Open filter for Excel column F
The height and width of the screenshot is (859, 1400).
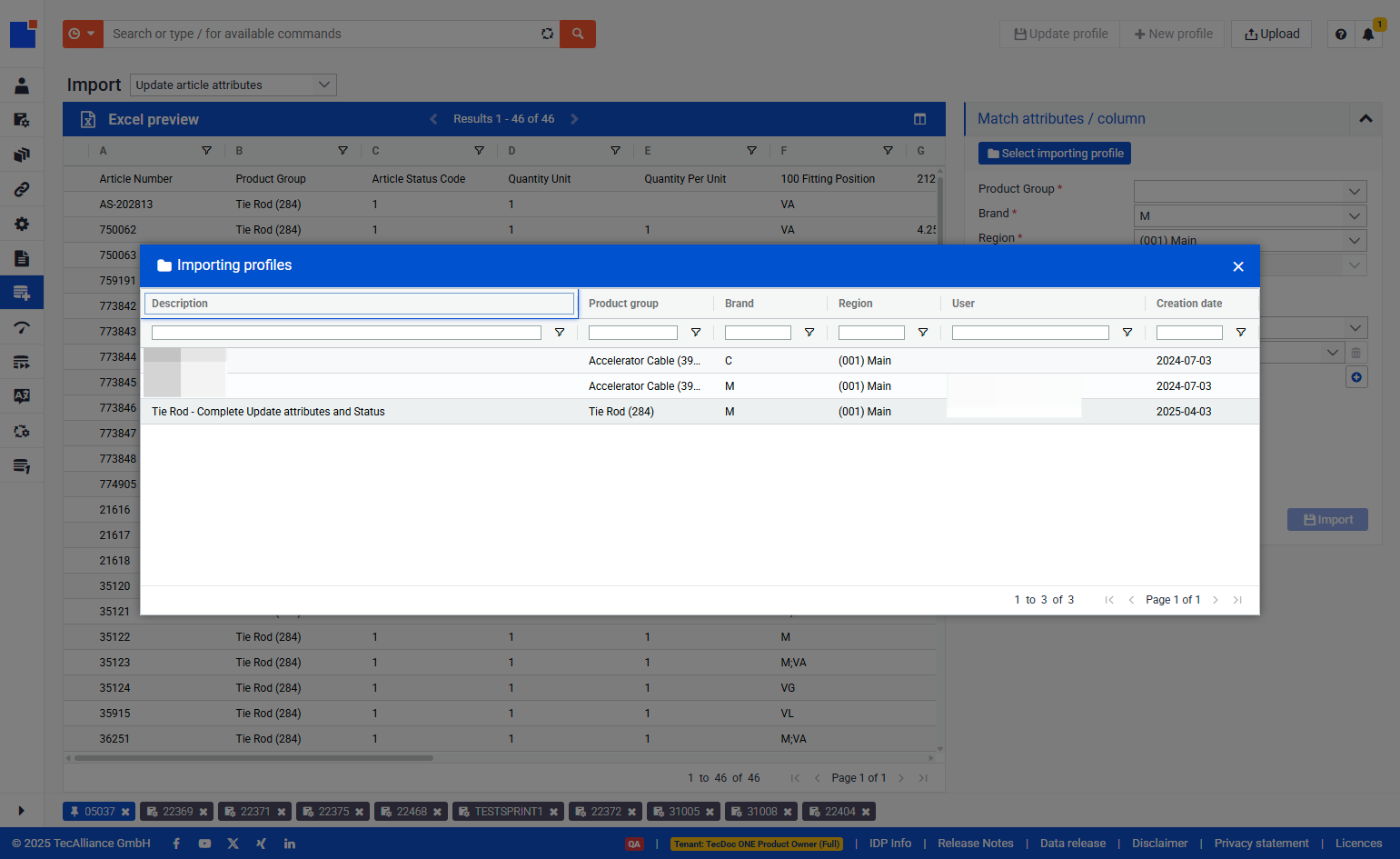point(888,151)
